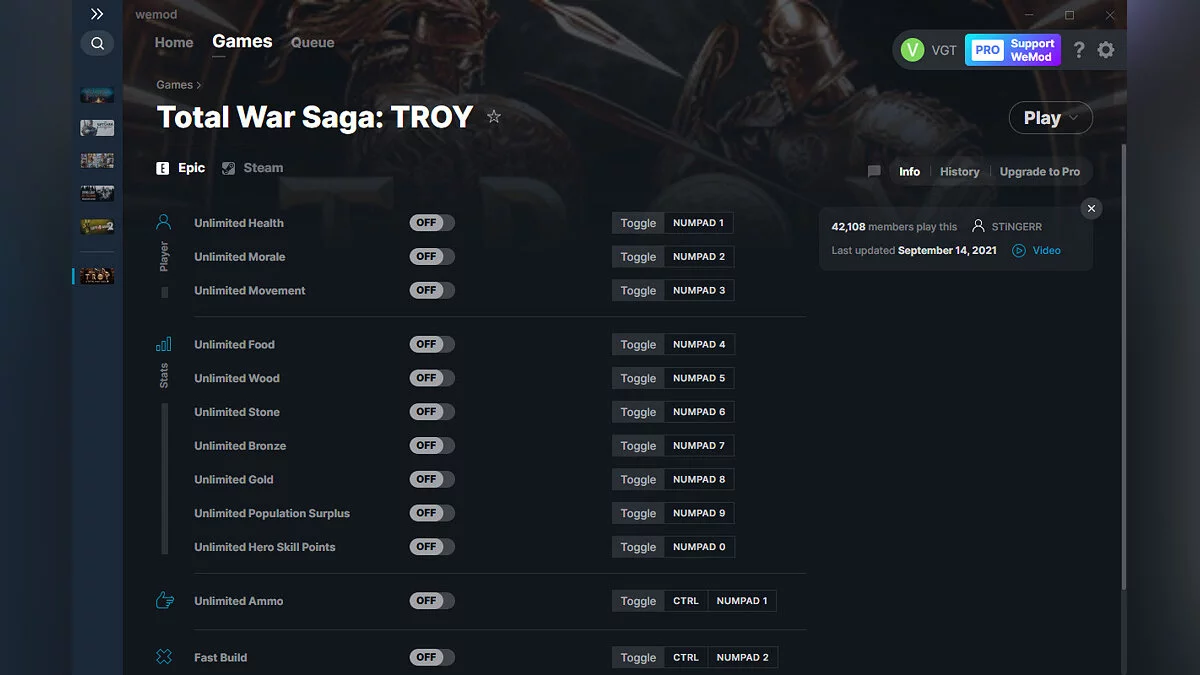Viewport: 1200px width, 675px height.
Task: Switch to the Steam platform tab
Action: tap(253, 168)
